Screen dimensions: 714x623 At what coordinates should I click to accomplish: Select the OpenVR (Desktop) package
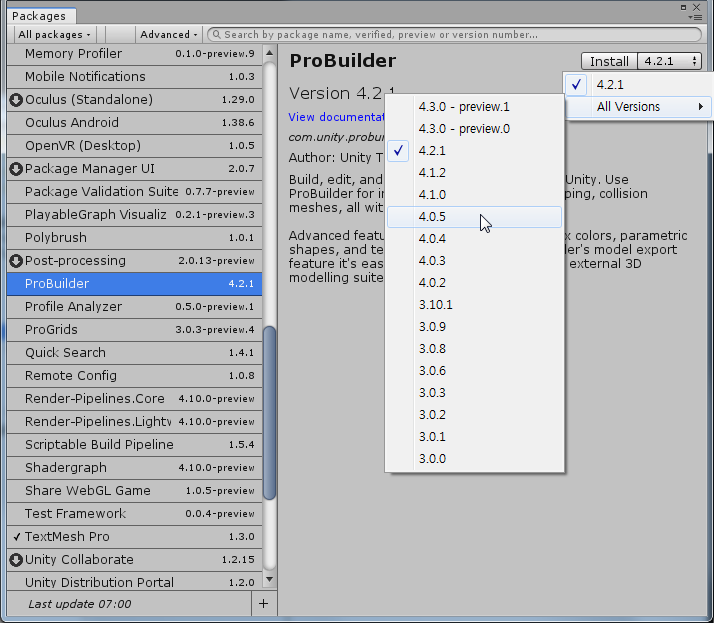pos(134,146)
